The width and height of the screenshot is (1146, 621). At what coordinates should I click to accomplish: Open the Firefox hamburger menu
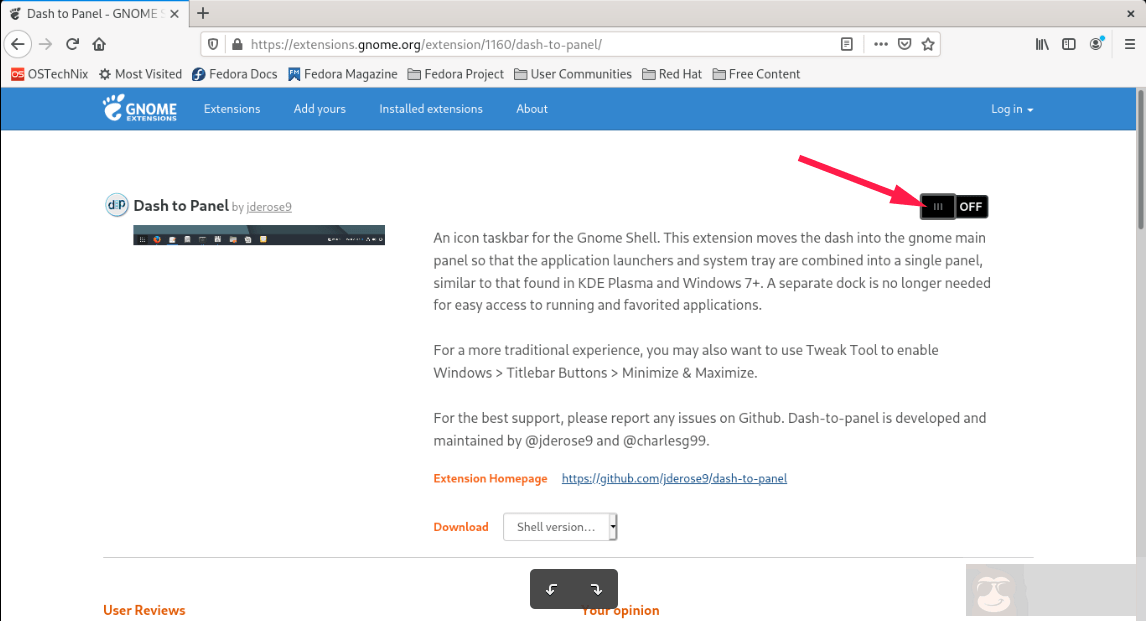(x=1129, y=45)
